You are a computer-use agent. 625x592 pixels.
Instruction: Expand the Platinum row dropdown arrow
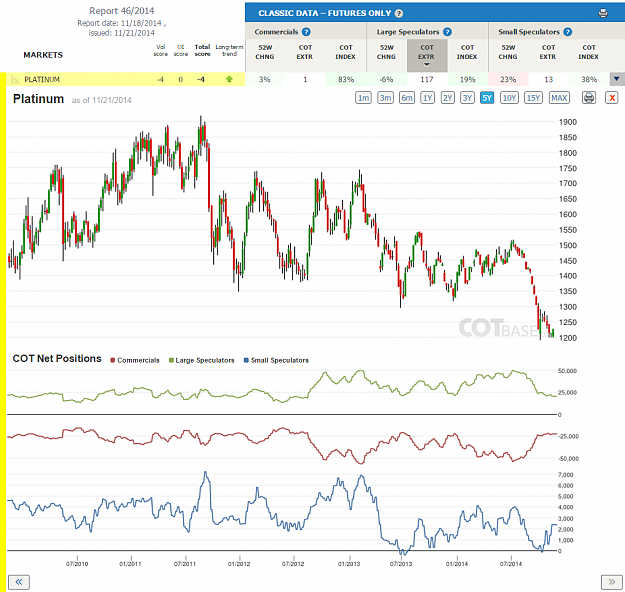(617, 79)
